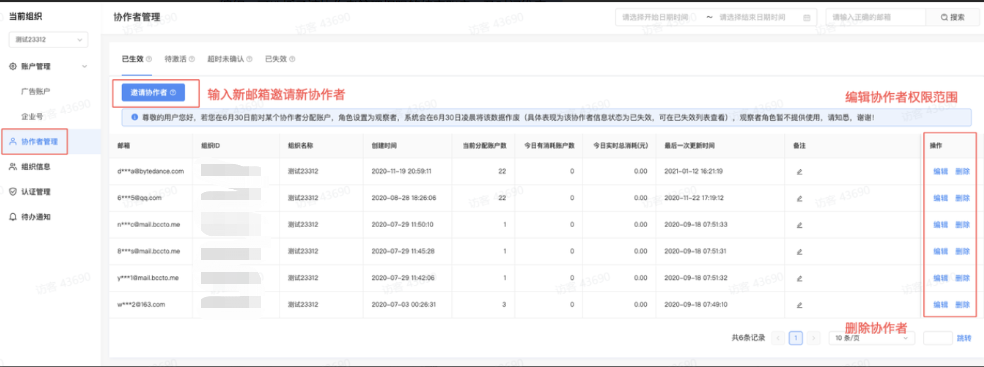This screenshot has height=367, width=984.
Task: Click 删除 for d***a@bytedance.com
Action: click(962, 171)
